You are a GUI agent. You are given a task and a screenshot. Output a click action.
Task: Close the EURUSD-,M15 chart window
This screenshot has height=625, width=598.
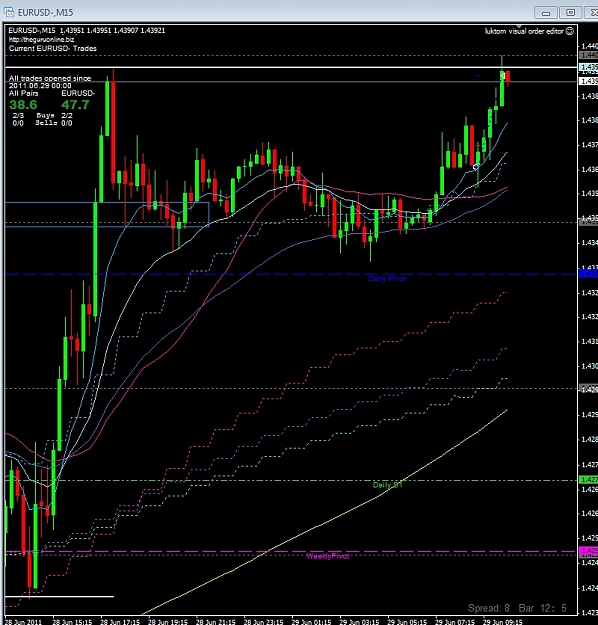pyautogui.click(x=592, y=13)
